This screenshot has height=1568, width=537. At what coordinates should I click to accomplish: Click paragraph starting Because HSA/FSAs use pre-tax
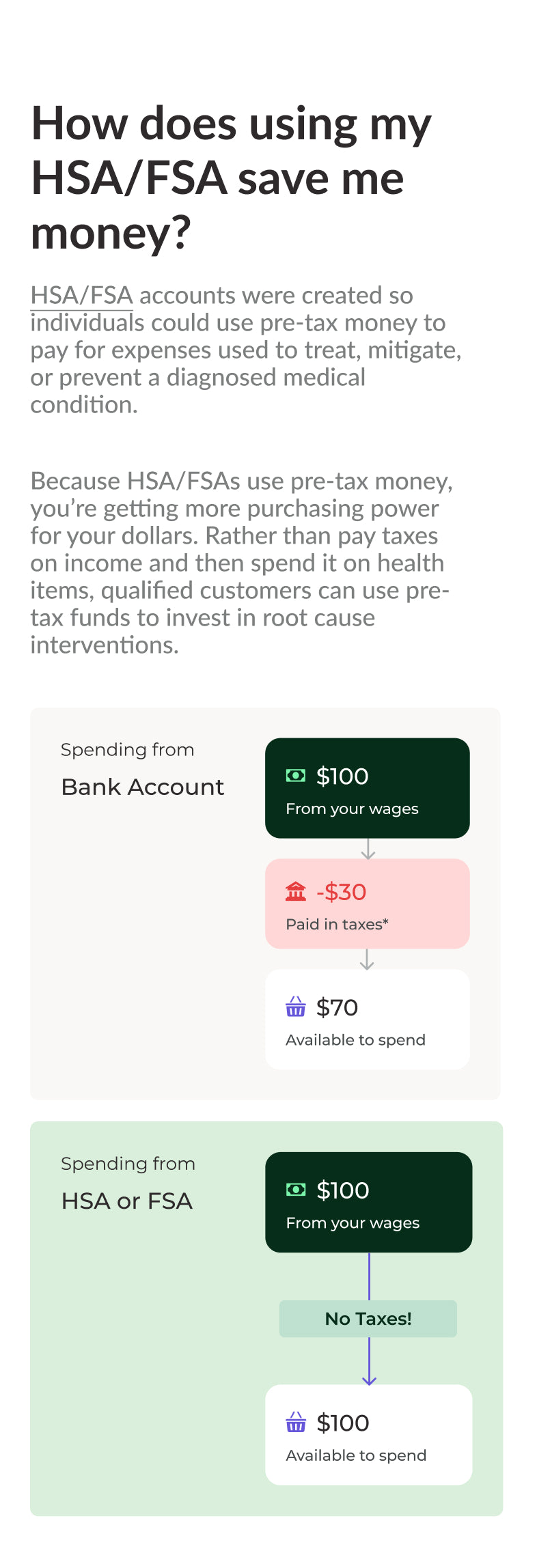pyautogui.click(x=242, y=563)
